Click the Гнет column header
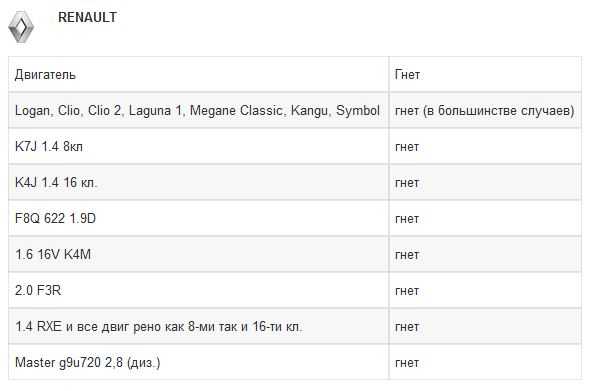The height and width of the screenshot is (391, 595). tap(485, 74)
